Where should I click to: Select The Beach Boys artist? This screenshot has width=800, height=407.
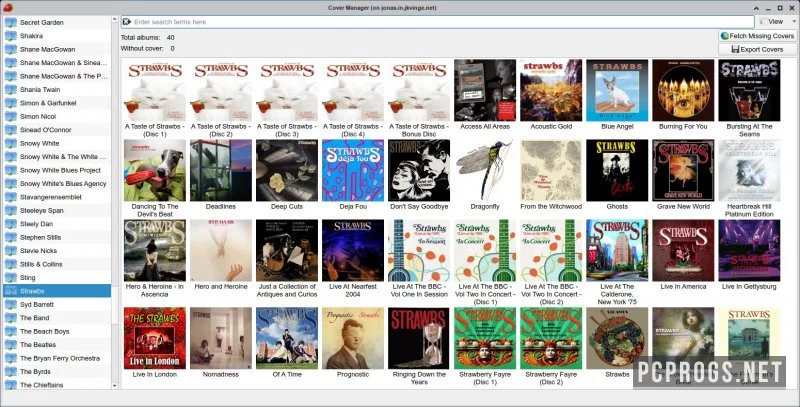point(57,332)
